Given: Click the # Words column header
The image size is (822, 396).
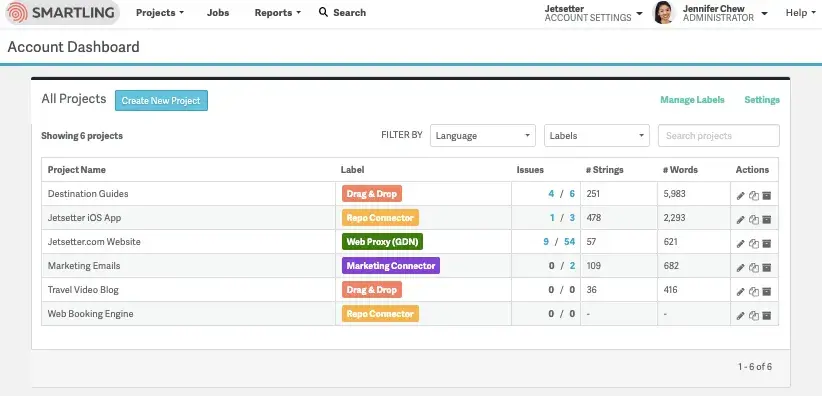Looking at the screenshot, I should [x=680, y=169].
